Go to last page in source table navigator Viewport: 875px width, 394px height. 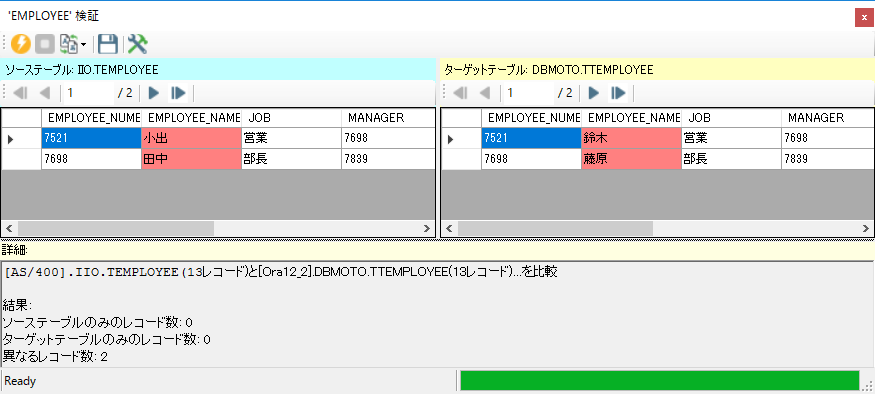tap(178, 93)
